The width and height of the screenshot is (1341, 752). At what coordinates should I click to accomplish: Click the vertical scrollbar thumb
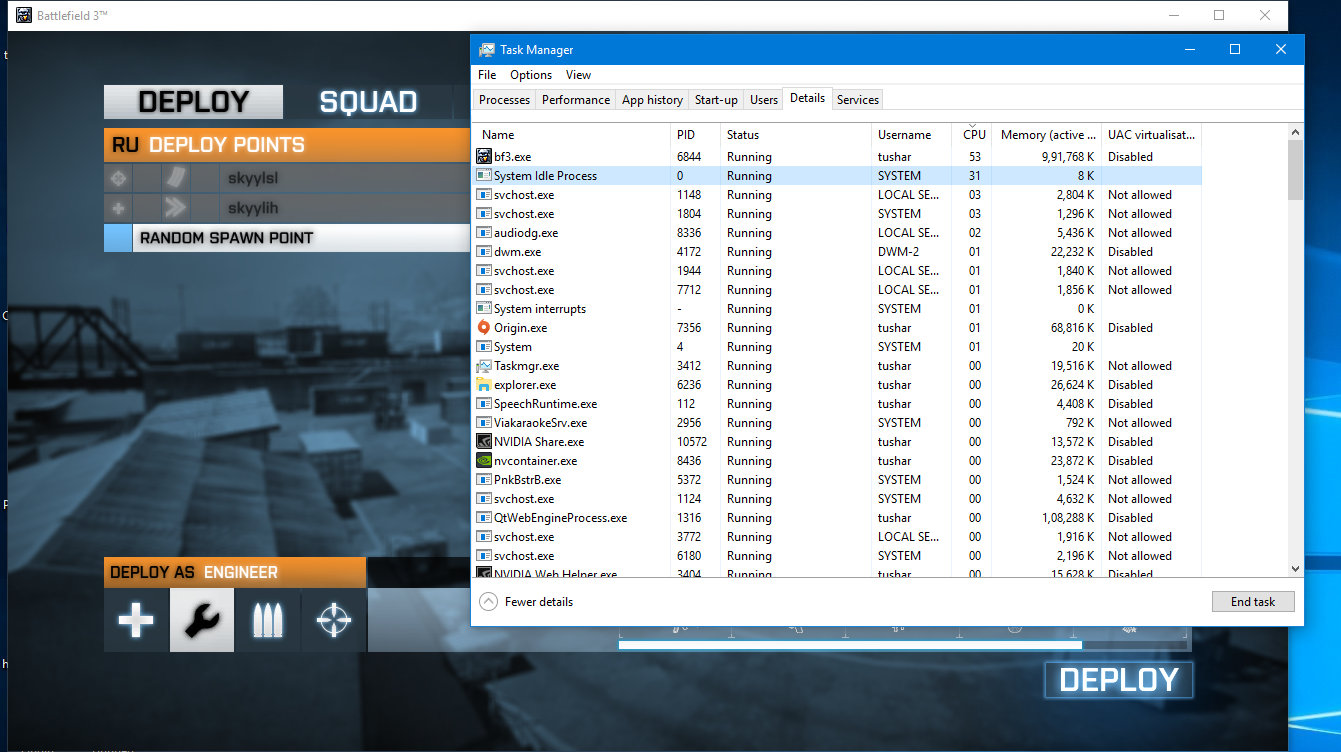pos(1295,170)
